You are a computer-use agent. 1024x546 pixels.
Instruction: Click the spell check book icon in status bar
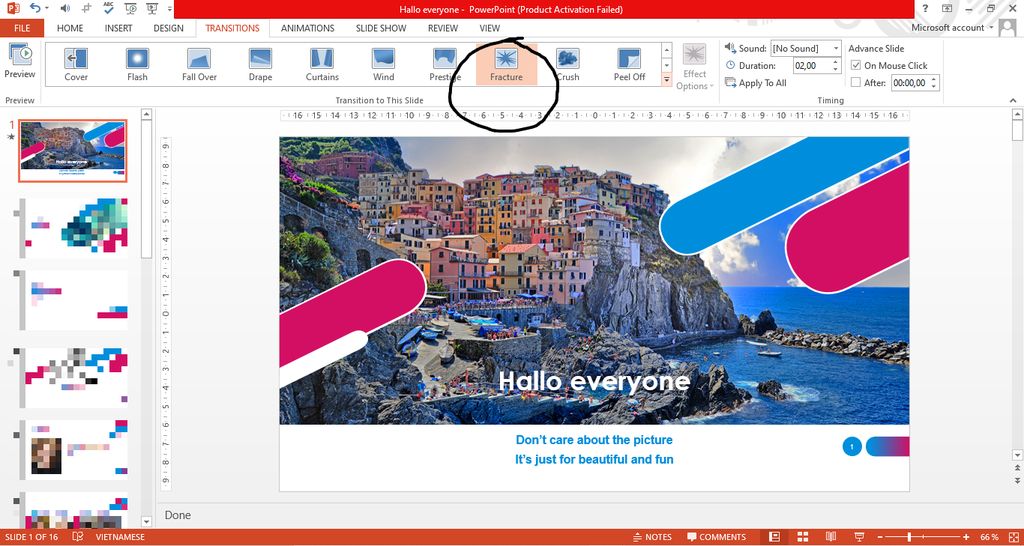pyautogui.click(x=78, y=537)
